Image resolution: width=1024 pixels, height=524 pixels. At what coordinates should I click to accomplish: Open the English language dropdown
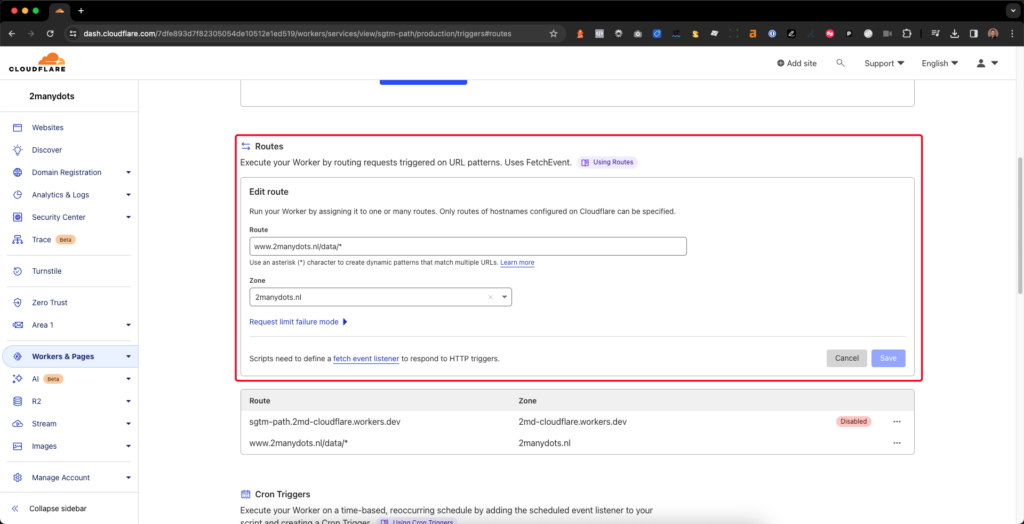pos(940,63)
